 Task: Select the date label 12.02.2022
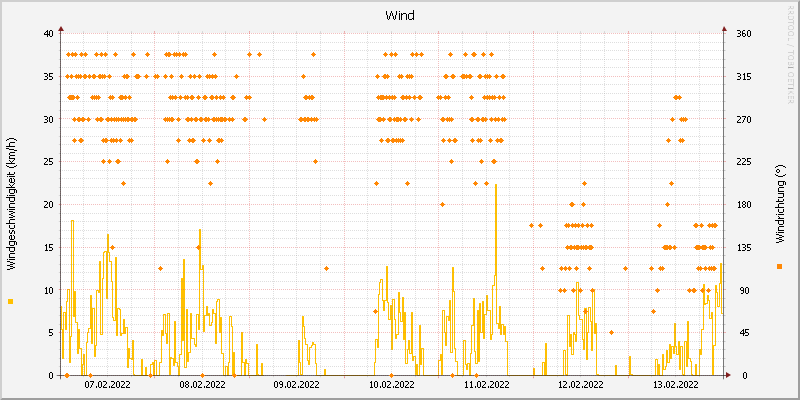click(581, 384)
